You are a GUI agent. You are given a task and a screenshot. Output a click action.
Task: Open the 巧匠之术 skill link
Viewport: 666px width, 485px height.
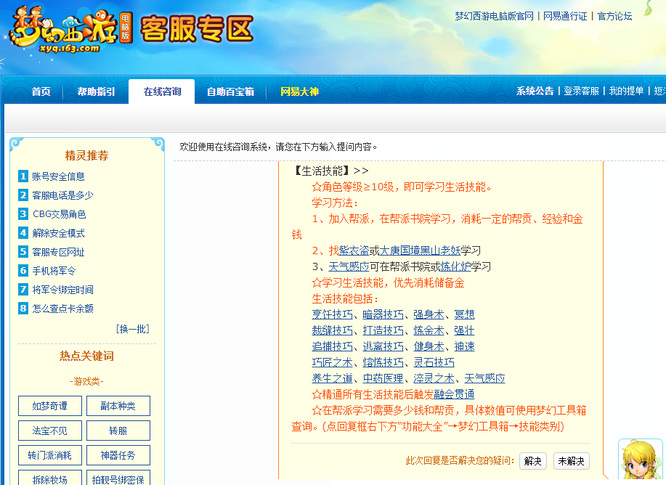[332, 362]
